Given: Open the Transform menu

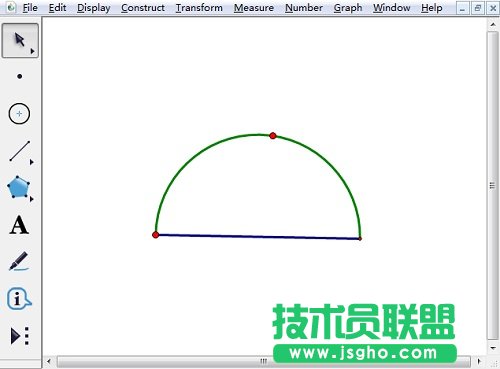Looking at the screenshot, I should (199, 8).
